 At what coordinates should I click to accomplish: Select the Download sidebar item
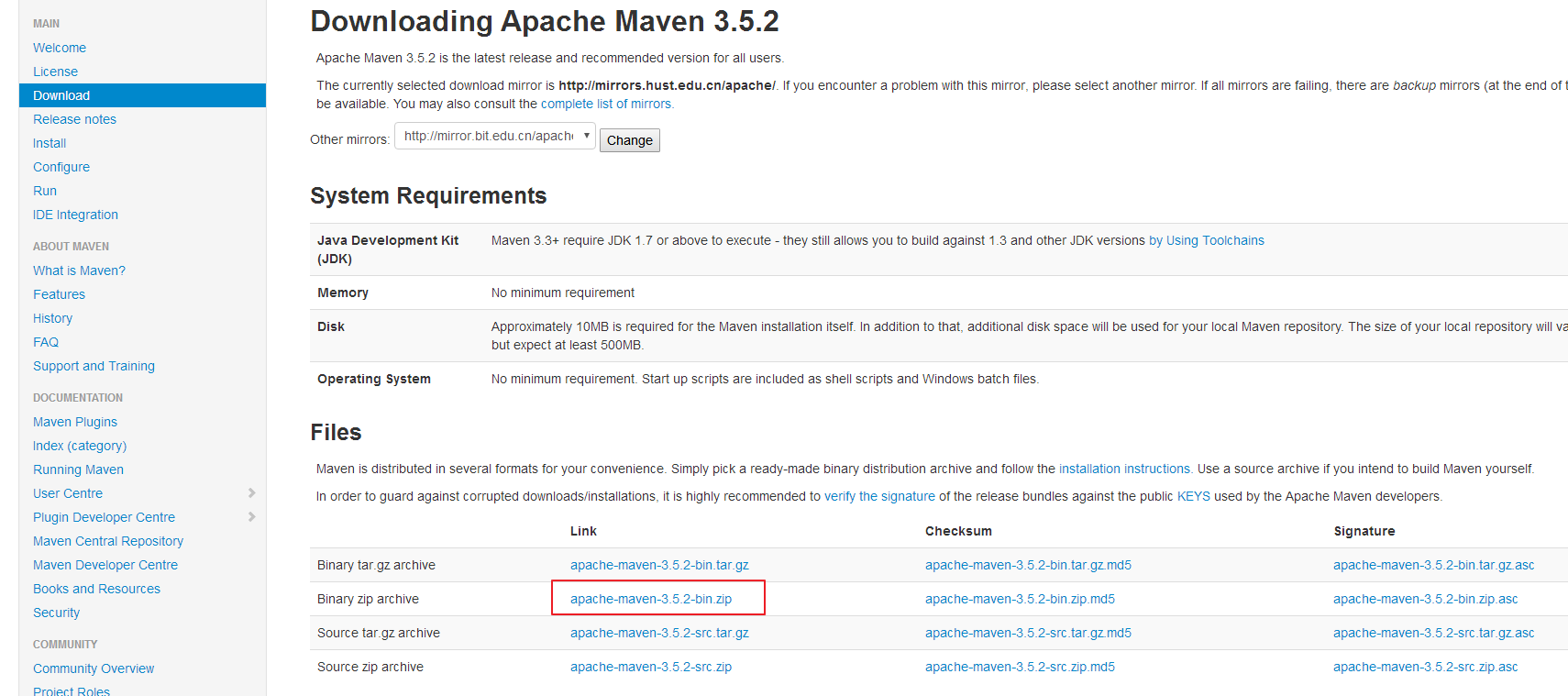pyautogui.click(x=142, y=95)
